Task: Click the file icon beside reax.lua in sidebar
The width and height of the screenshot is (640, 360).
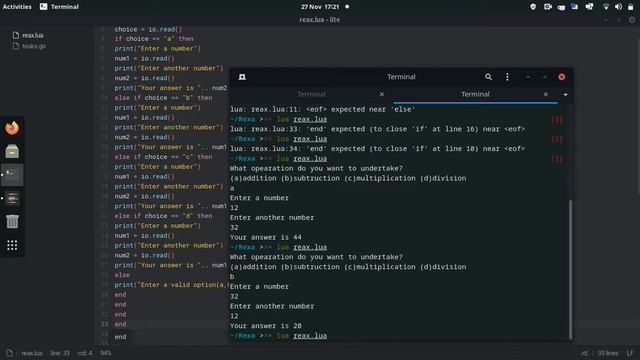Action: click(16, 36)
